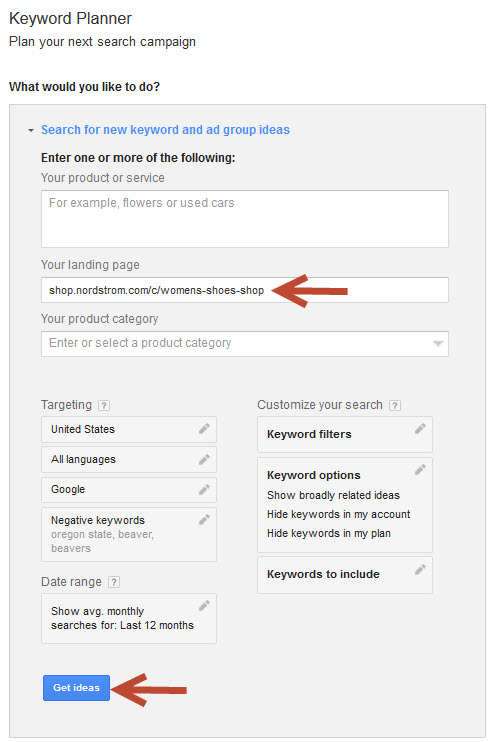Focus the Your product or service text box
The width and height of the screenshot is (495, 742).
tap(245, 219)
